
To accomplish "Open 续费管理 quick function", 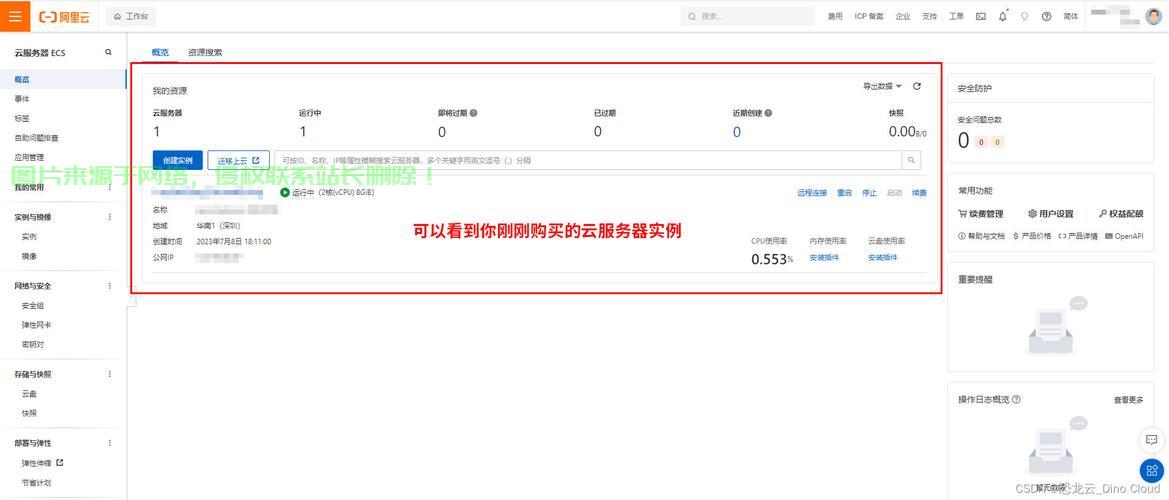I will [980, 214].
